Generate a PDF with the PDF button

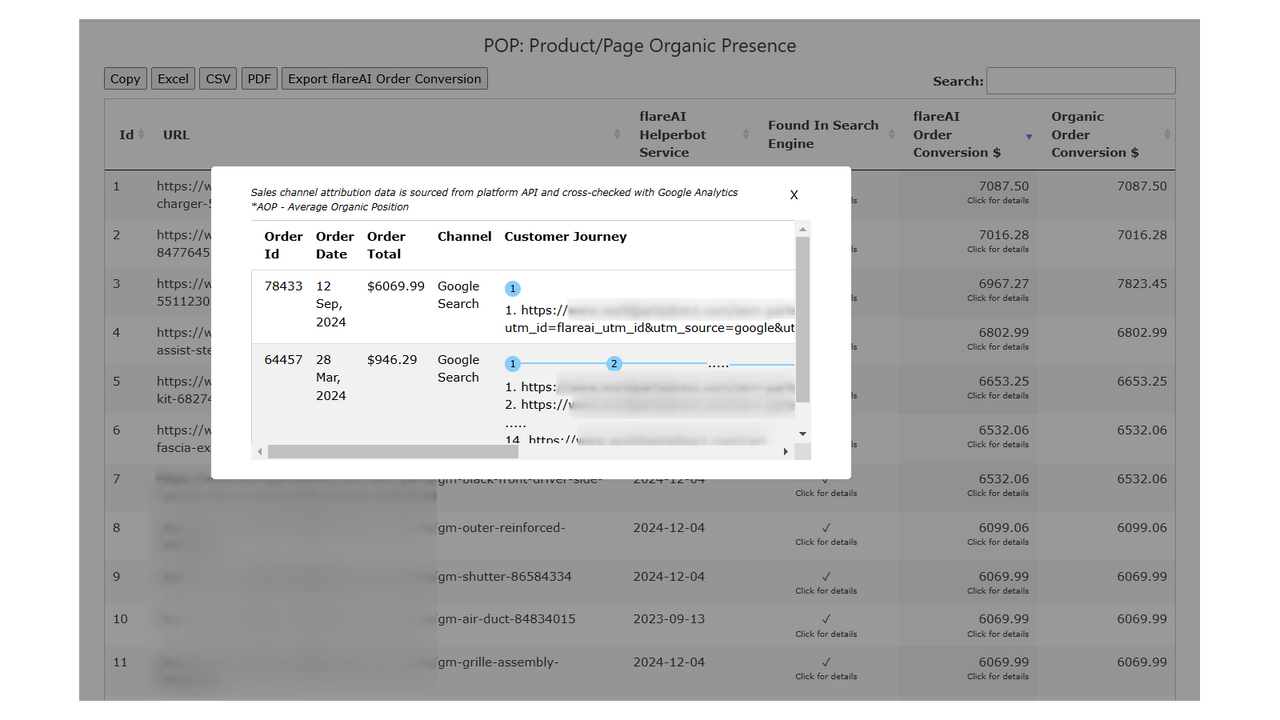pyautogui.click(x=259, y=79)
